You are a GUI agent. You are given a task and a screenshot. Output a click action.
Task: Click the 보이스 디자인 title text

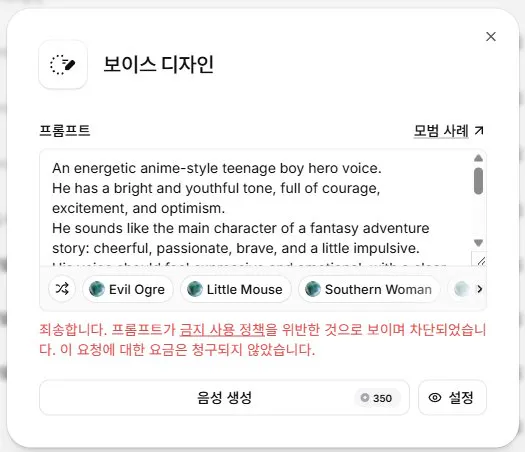[158, 64]
